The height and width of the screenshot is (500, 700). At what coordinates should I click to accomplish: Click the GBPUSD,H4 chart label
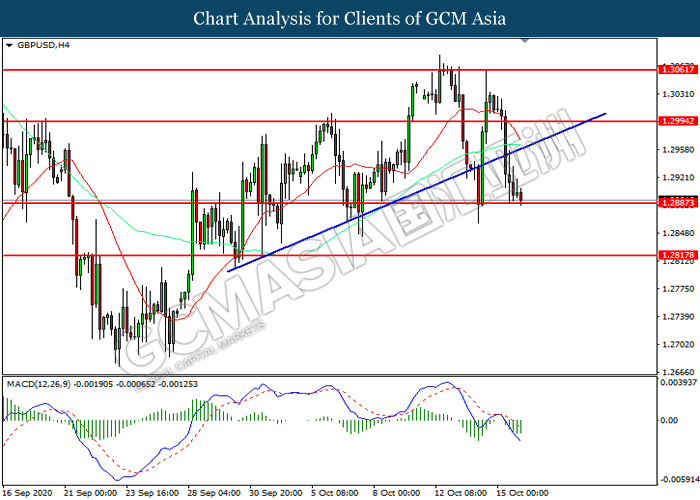[43, 45]
